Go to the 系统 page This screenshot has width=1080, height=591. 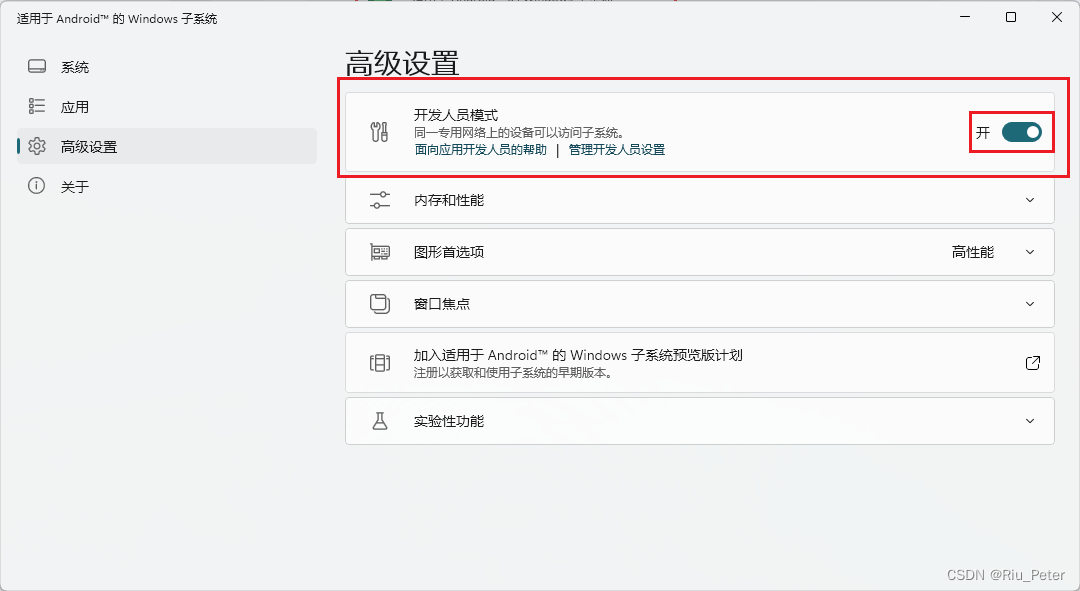(167, 67)
